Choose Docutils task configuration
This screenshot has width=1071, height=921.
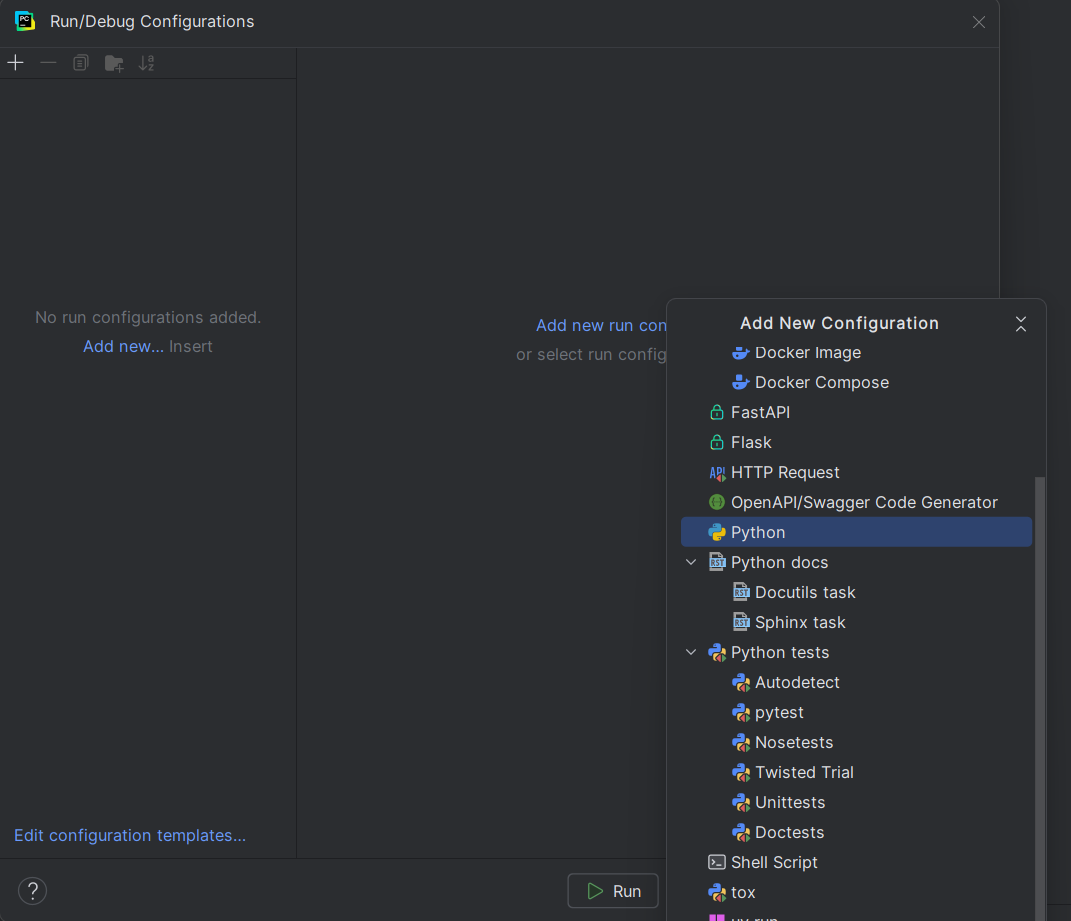click(x=857, y=592)
